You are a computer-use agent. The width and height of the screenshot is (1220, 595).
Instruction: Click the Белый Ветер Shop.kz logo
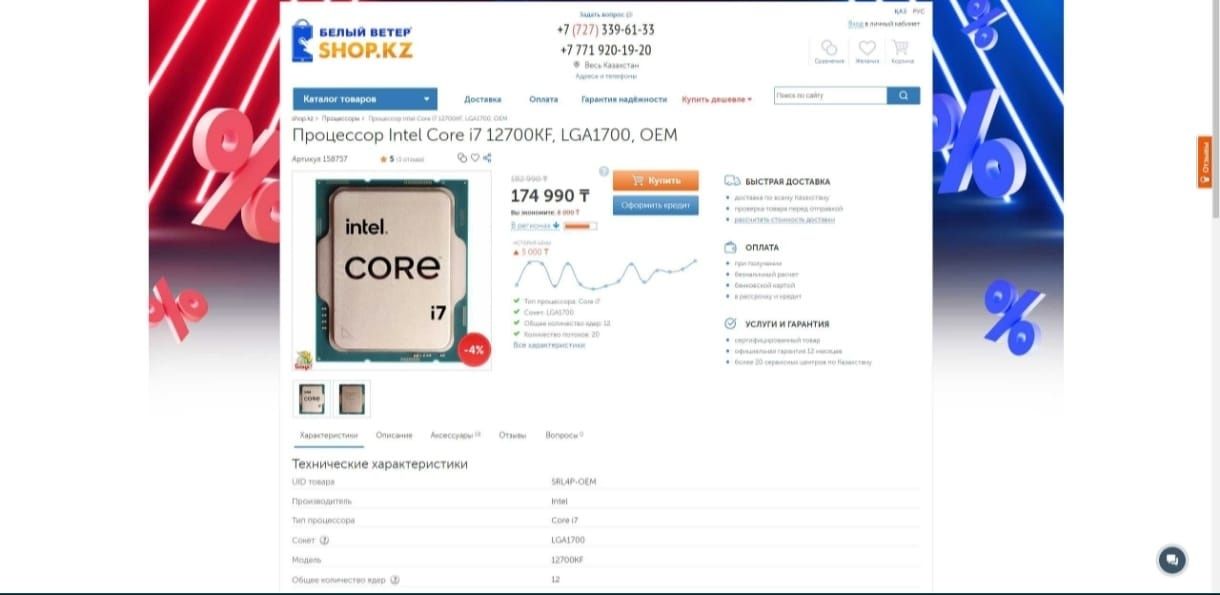(x=352, y=42)
